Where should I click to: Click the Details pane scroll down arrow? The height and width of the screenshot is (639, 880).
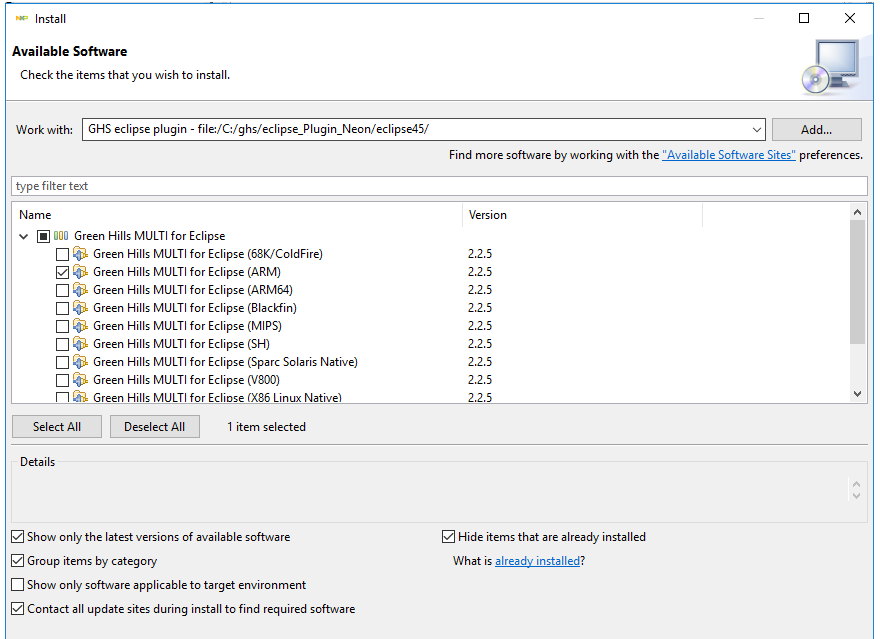coord(856,495)
